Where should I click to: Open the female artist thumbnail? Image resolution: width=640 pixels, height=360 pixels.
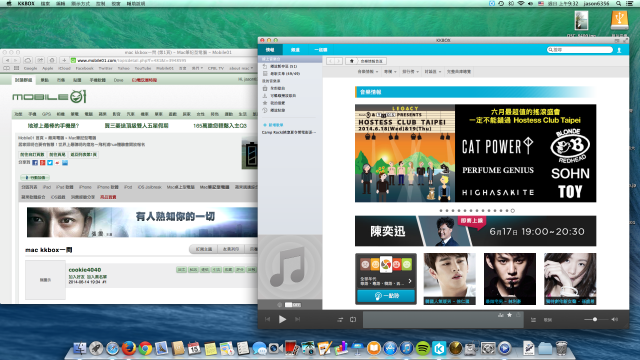[570, 279]
